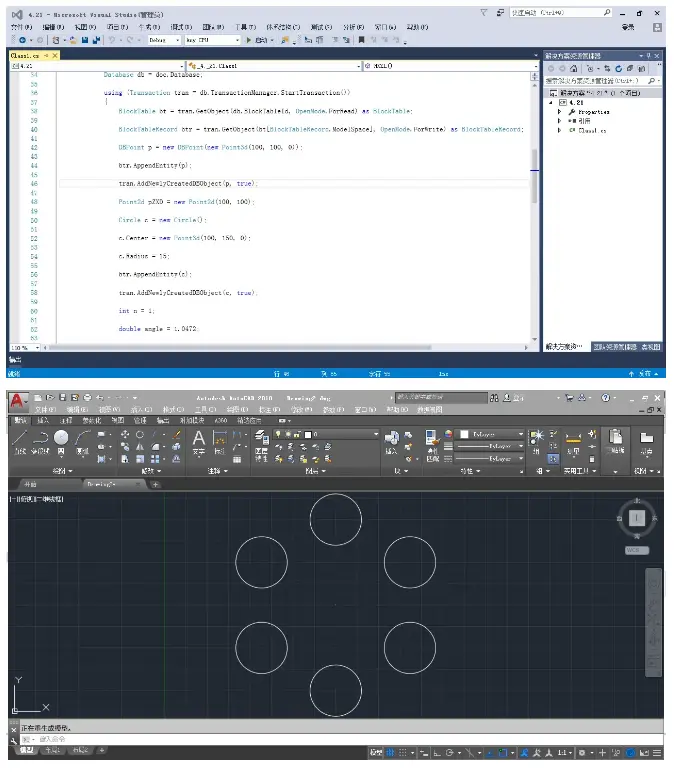Click the object color swatch beside ByLayer
The height and width of the screenshot is (772, 674).
pos(464,434)
